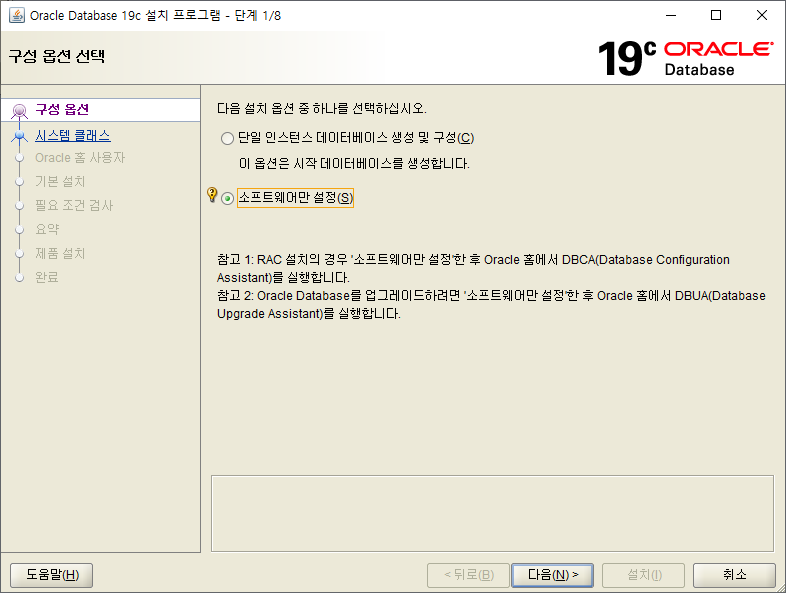The image size is (786, 593).
Task: Click the message area box at bottom
Action: coord(492,513)
